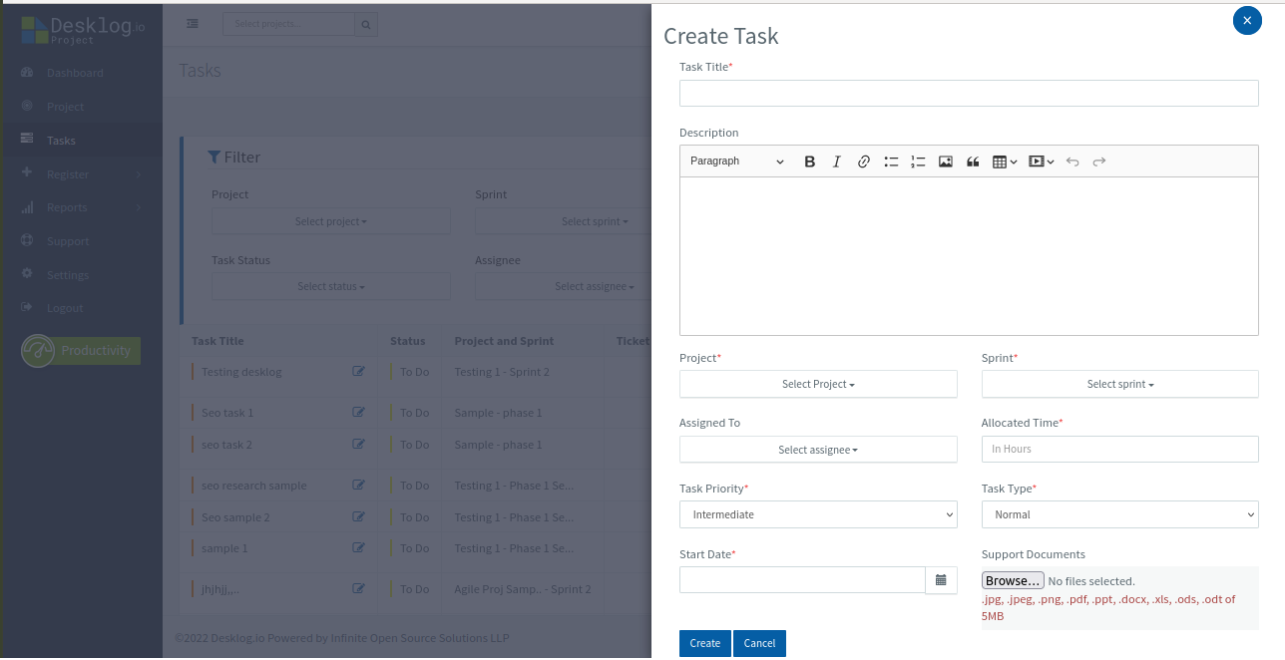
Task: Close the Create Task panel
Action: pyautogui.click(x=1247, y=20)
